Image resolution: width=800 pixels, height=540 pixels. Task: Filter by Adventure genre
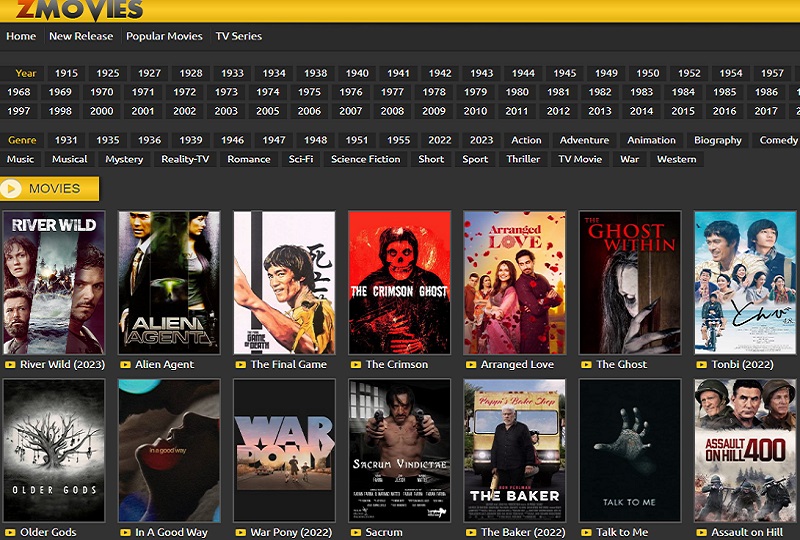click(584, 140)
